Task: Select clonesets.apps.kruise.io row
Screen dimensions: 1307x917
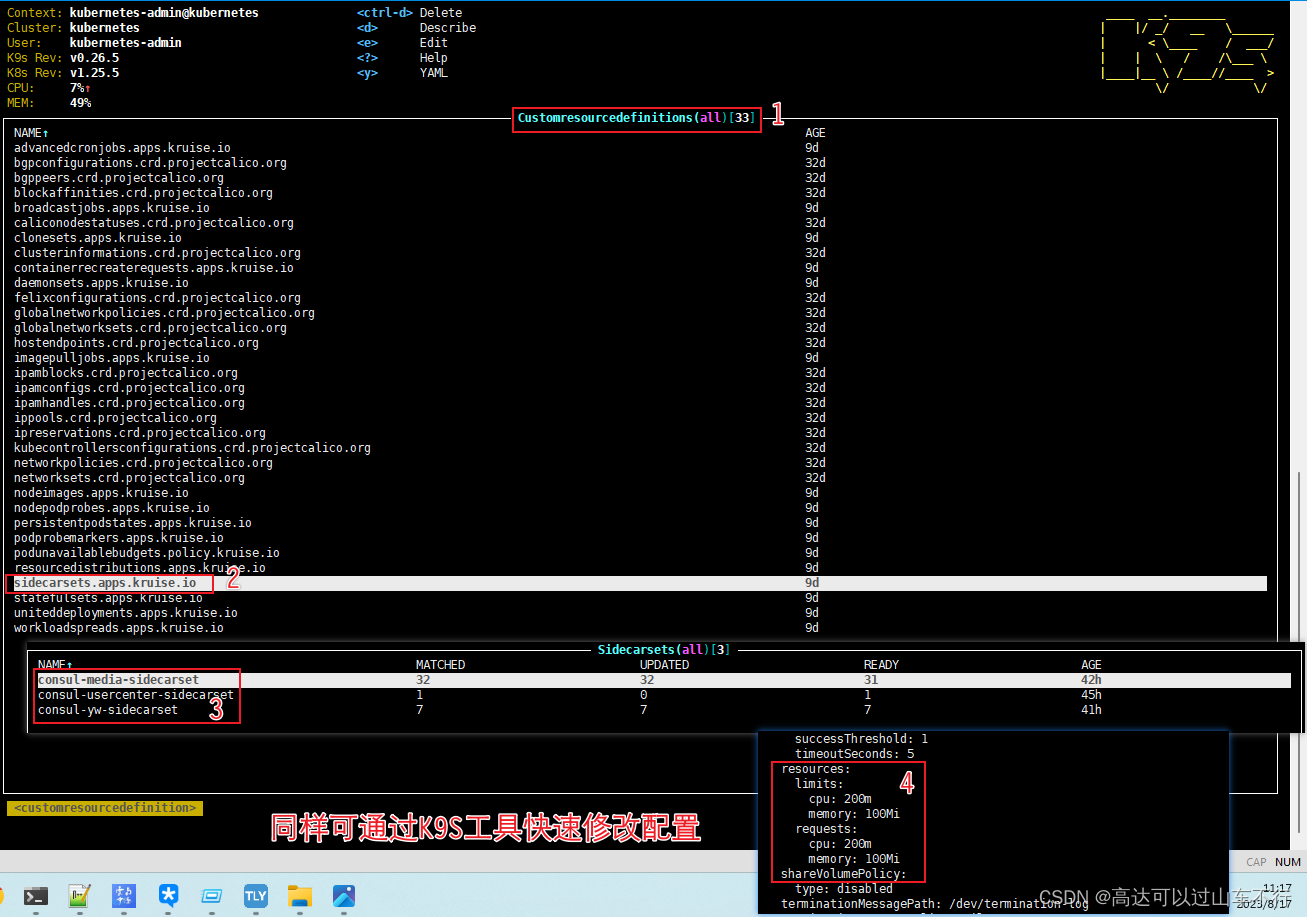Action: (x=640, y=238)
